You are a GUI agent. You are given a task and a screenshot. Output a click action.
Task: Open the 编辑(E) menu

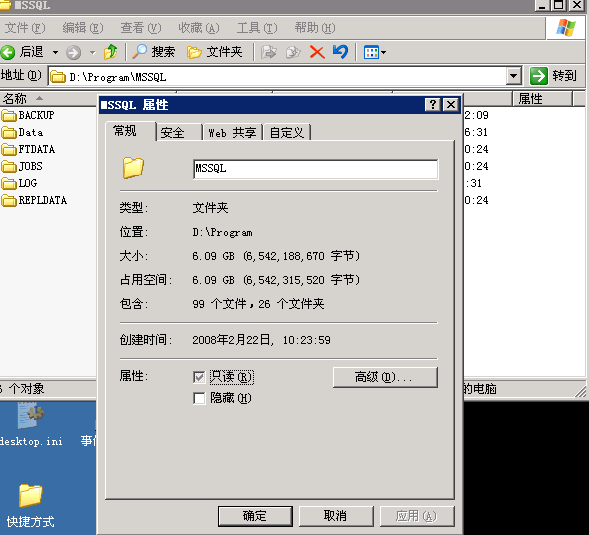83,28
